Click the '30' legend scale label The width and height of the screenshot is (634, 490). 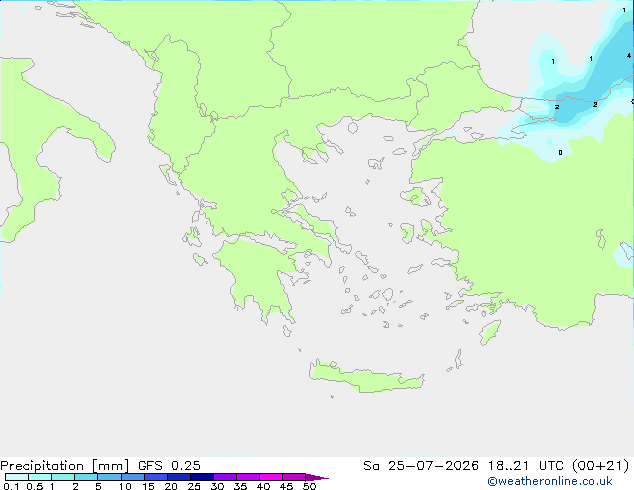click(x=217, y=486)
